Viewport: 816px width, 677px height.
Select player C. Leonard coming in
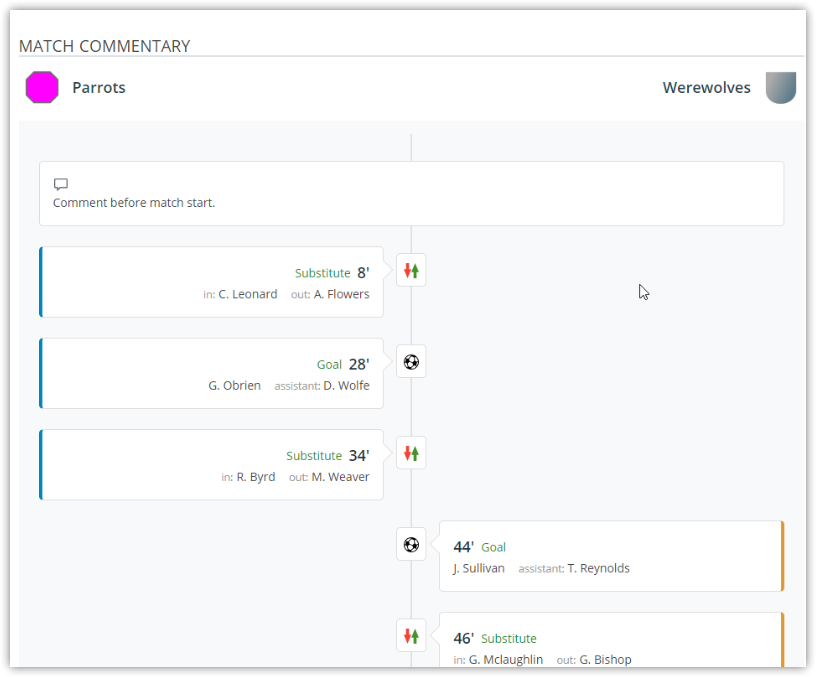coord(248,294)
